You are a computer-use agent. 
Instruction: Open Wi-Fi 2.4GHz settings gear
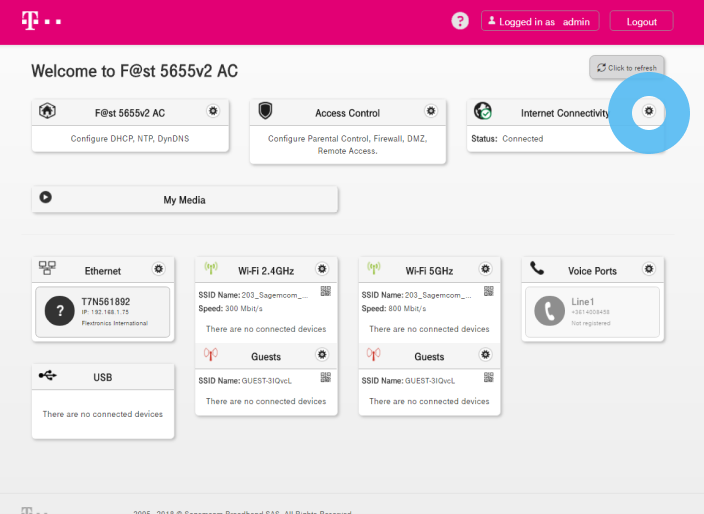pyautogui.click(x=322, y=269)
